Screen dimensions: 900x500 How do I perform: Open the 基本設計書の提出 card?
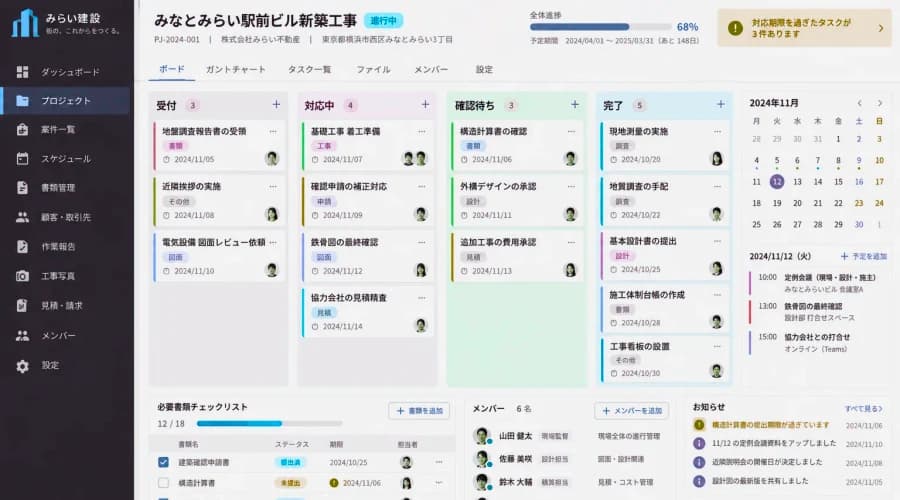pos(665,255)
